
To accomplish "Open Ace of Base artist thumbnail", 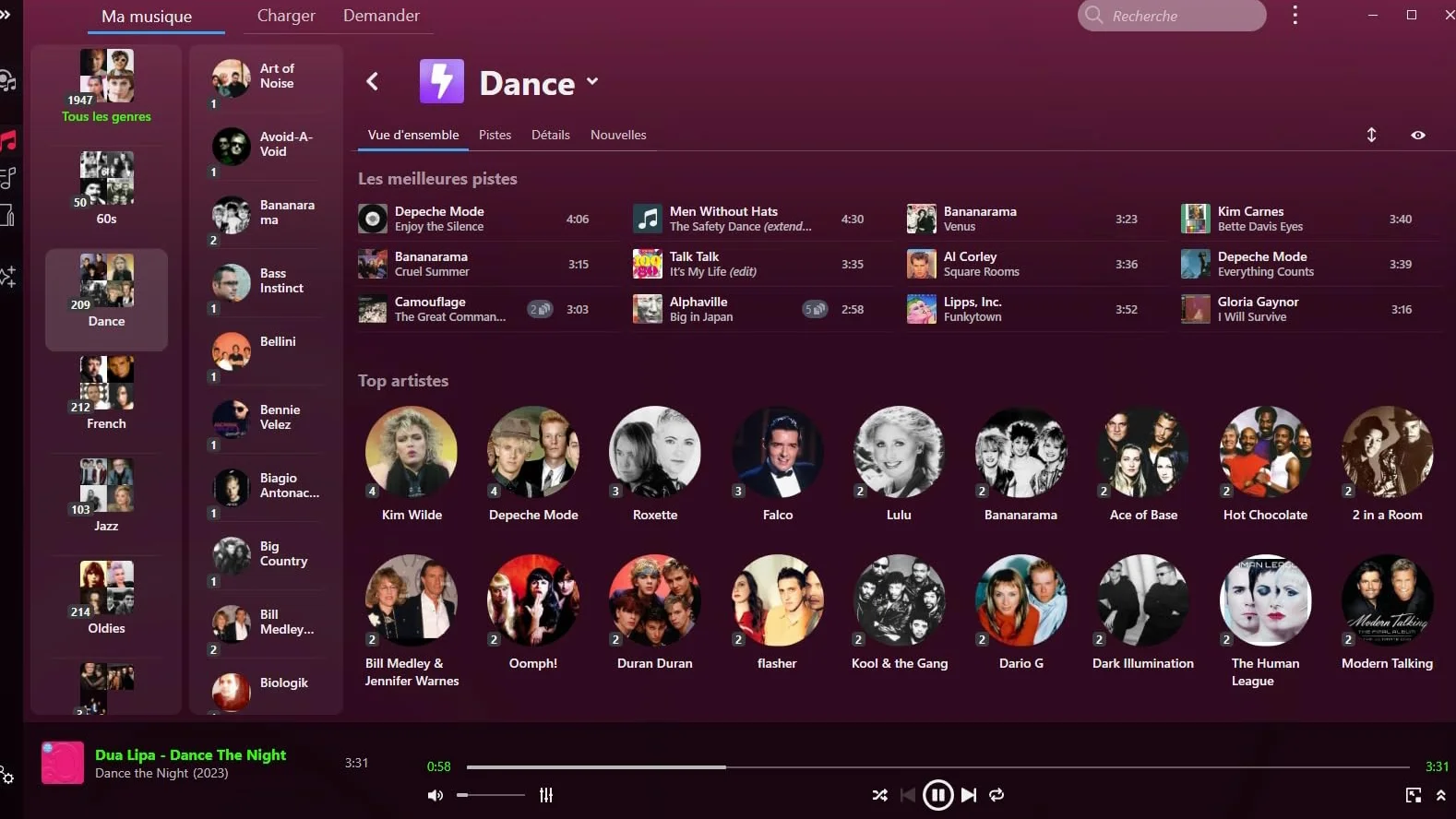I will pyautogui.click(x=1143, y=452).
